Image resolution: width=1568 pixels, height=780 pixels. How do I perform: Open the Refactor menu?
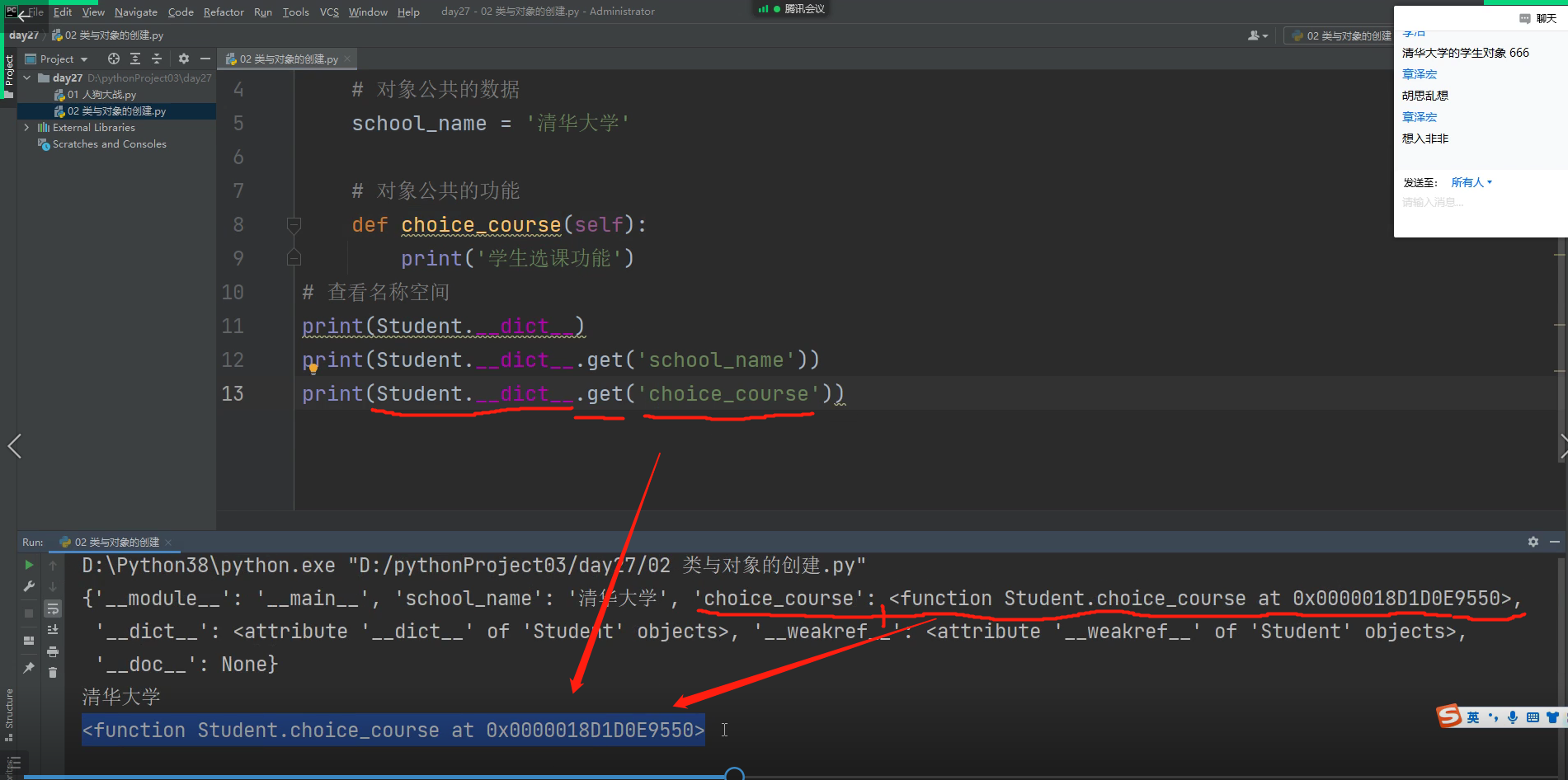224,12
